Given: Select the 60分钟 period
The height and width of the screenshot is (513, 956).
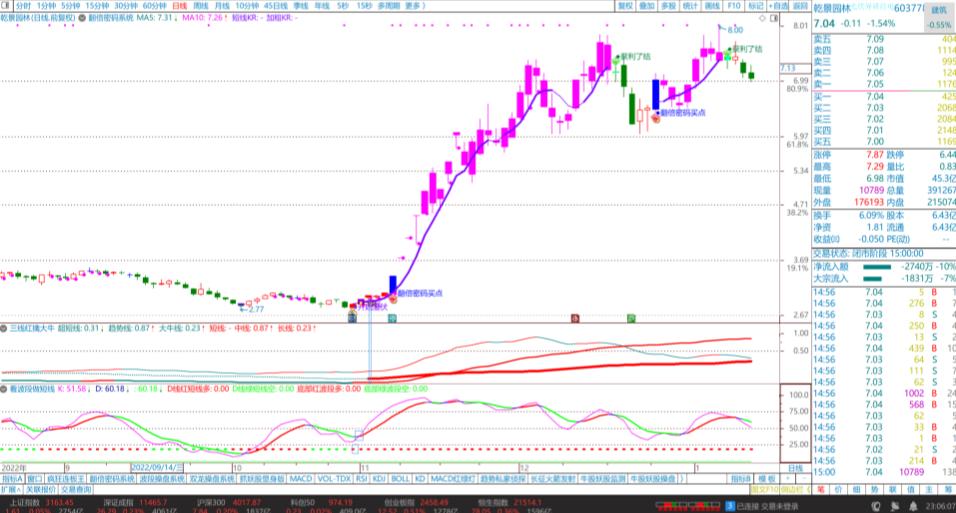Looking at the screenshot, I should [x=154, y=5].
